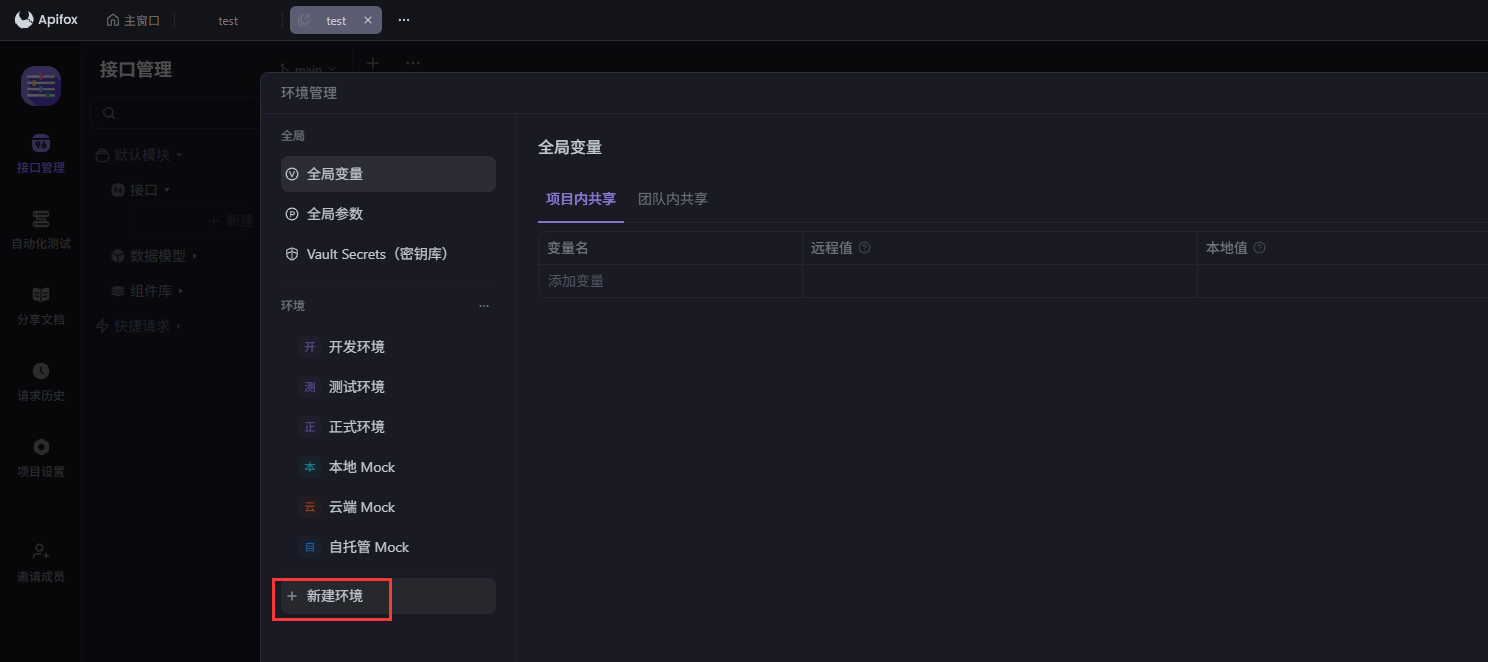Open the Apifox project avatar icon
The height and width of the screenshot is (662, 1488).
[40, 86]
